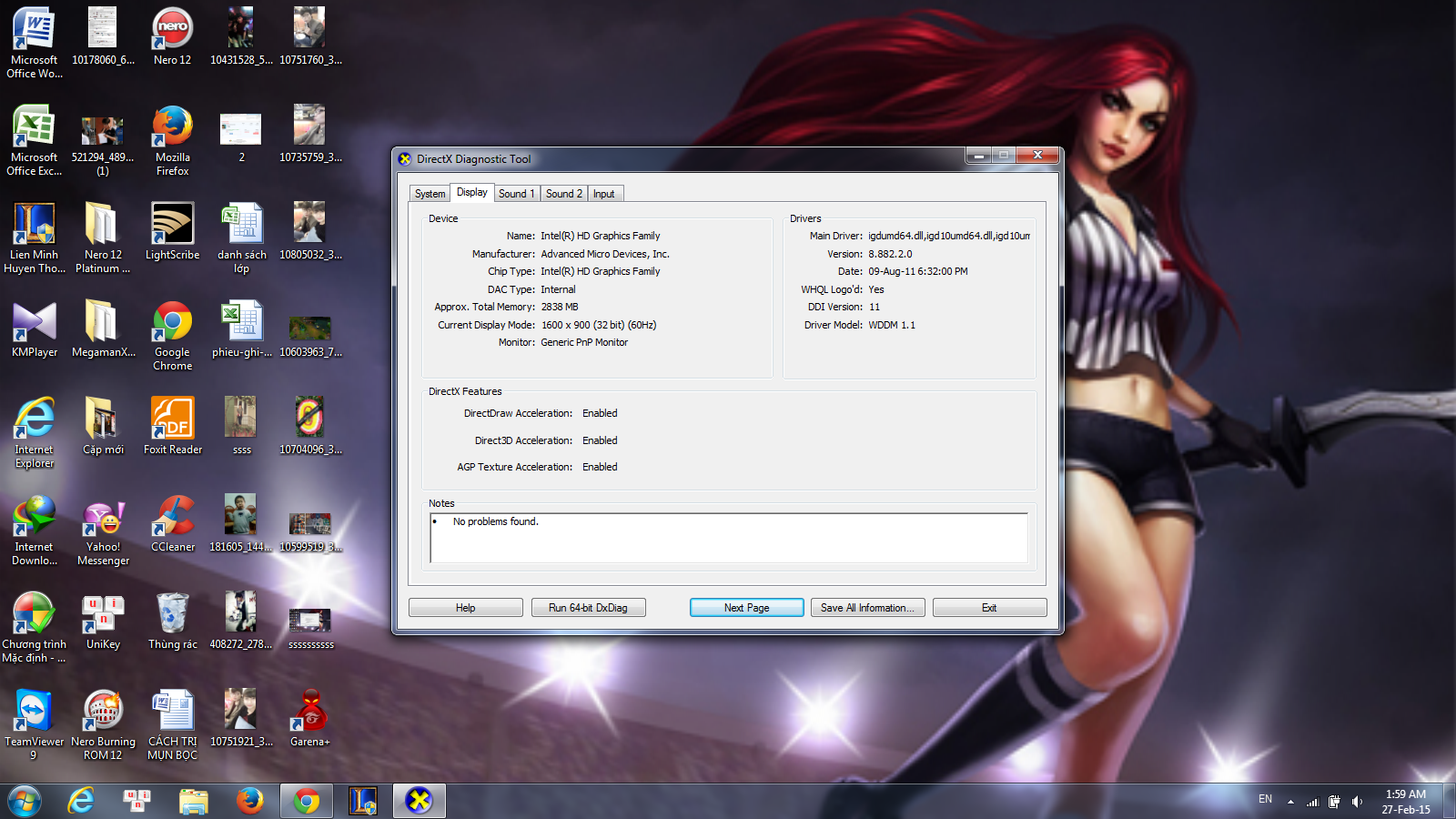Image resolution: width=1456 pixels, height=819 pixels.
Task: Open the Sound 2 tab
Action: click(564, 194)
